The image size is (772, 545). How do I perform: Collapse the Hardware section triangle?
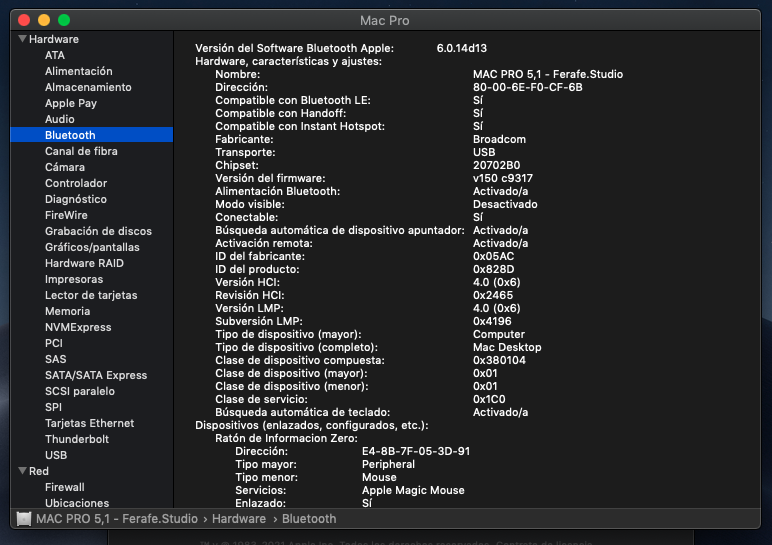[x=22, y=38]
